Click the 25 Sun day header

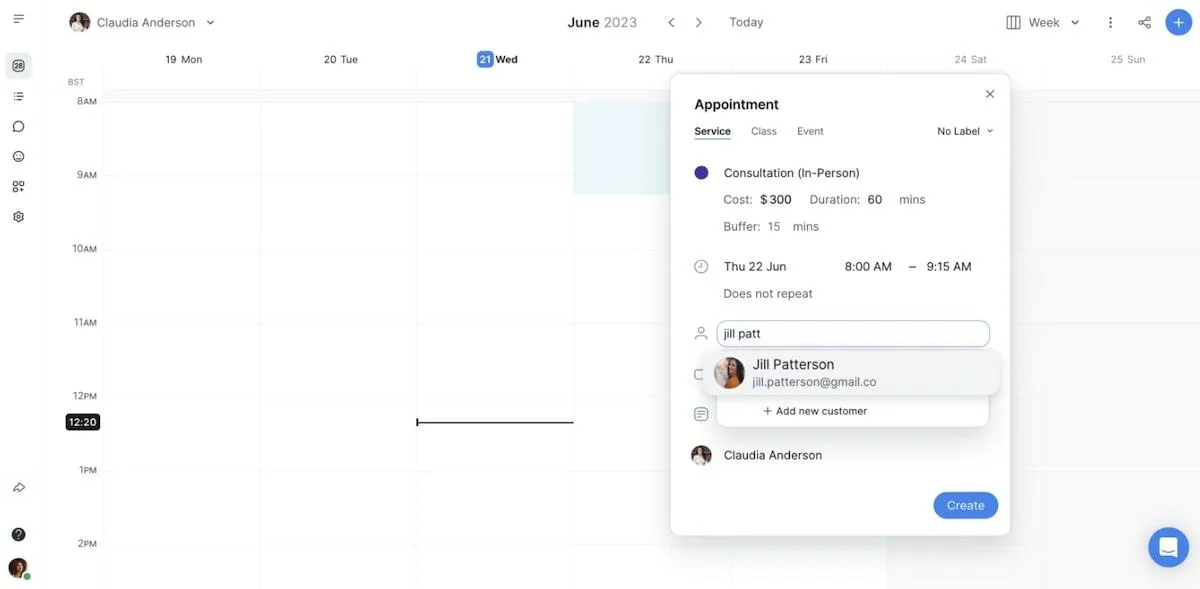click(1127, 59)
